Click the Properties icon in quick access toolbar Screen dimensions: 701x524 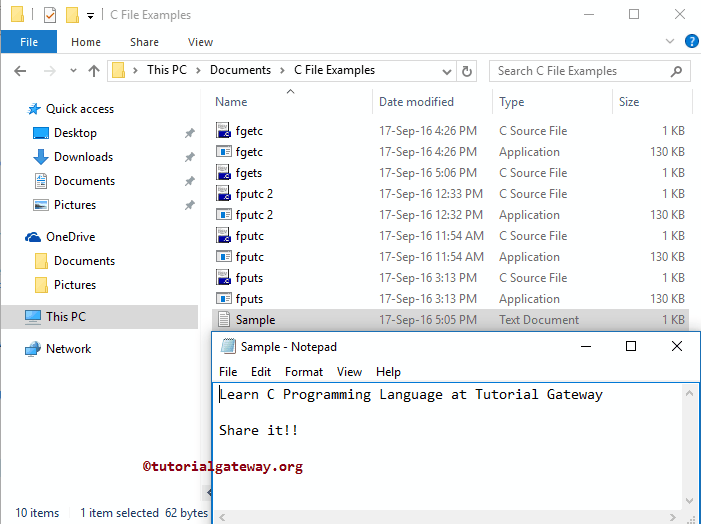(50, 15)
